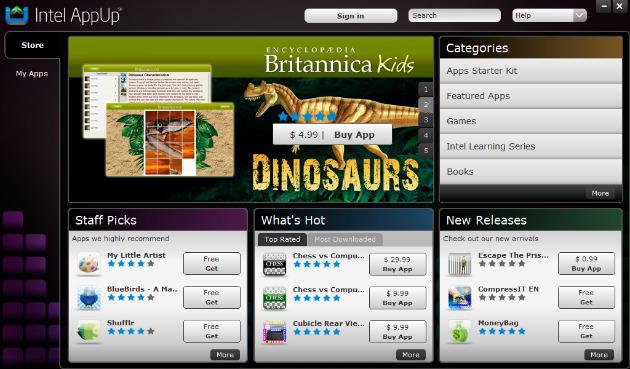Open Escape The Prison app icon

(x=460, y=264)
